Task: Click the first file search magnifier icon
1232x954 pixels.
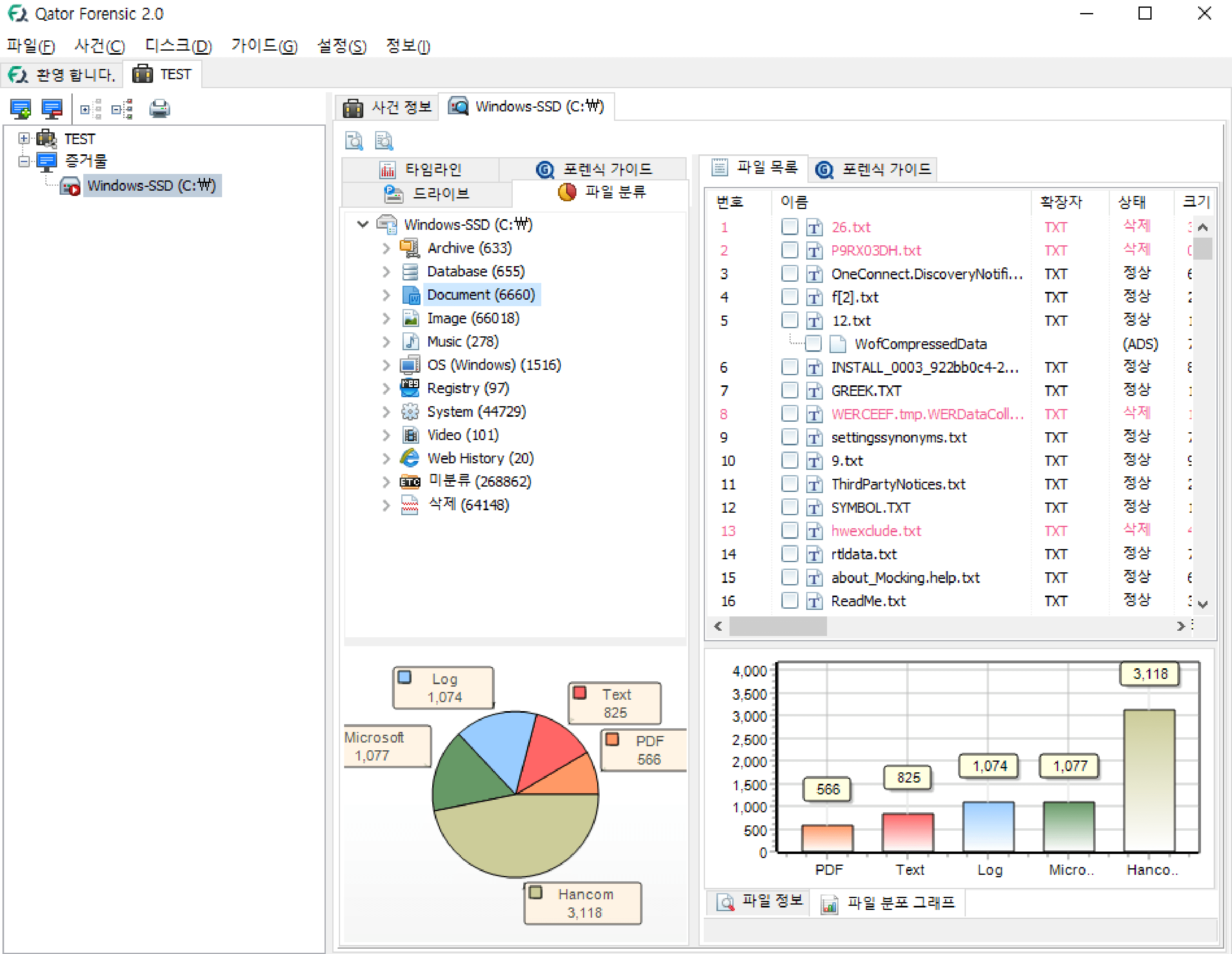Action: [x=354, y=140]
